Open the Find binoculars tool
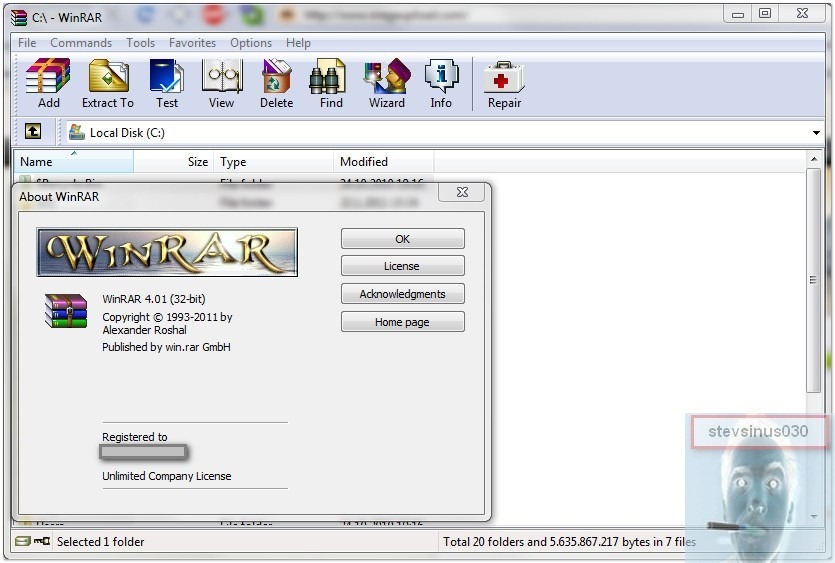The width and height of the screenshot is (835, 563). point(330,84)
